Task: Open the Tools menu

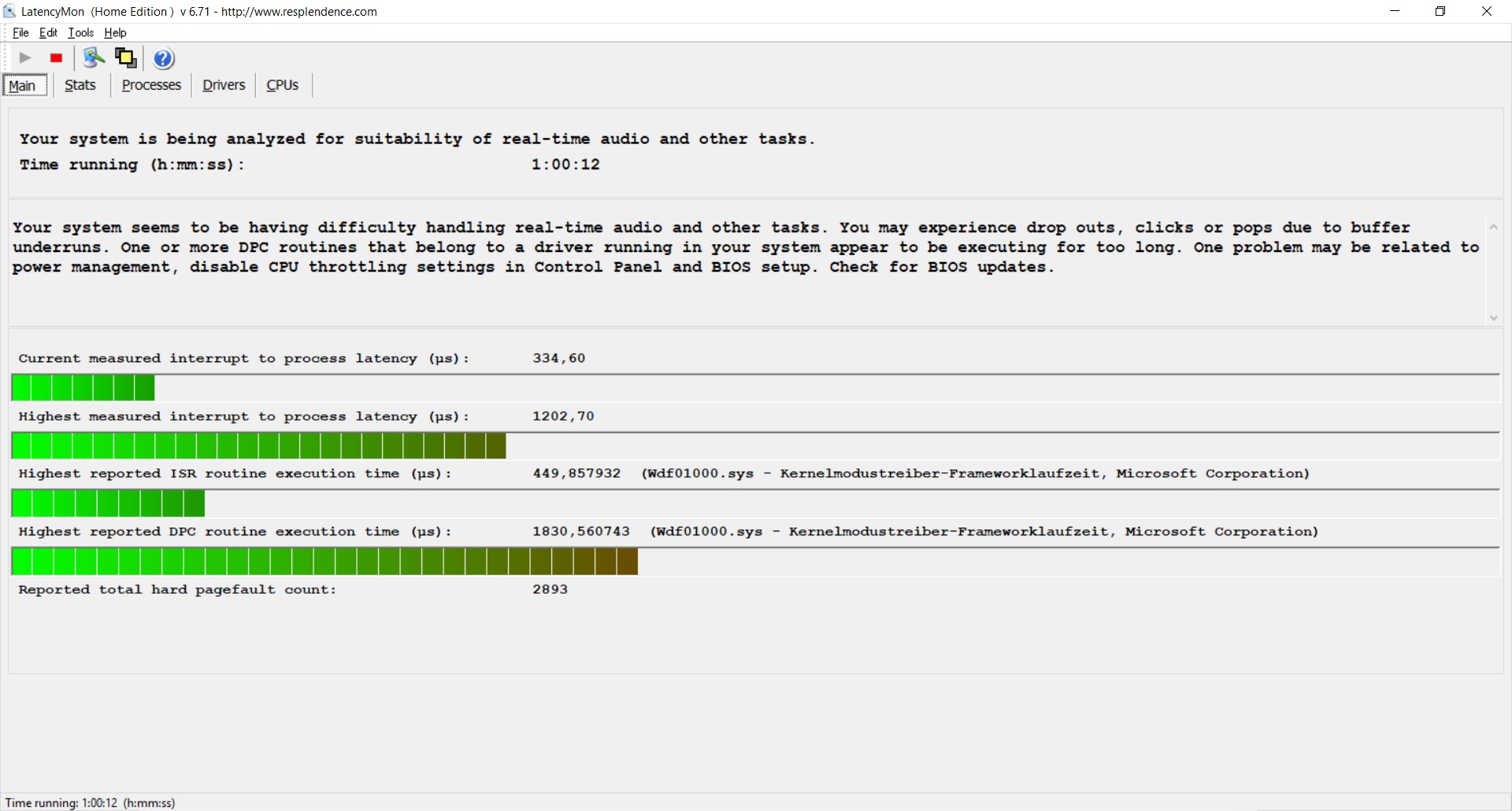Action: (x=80, y=32)
